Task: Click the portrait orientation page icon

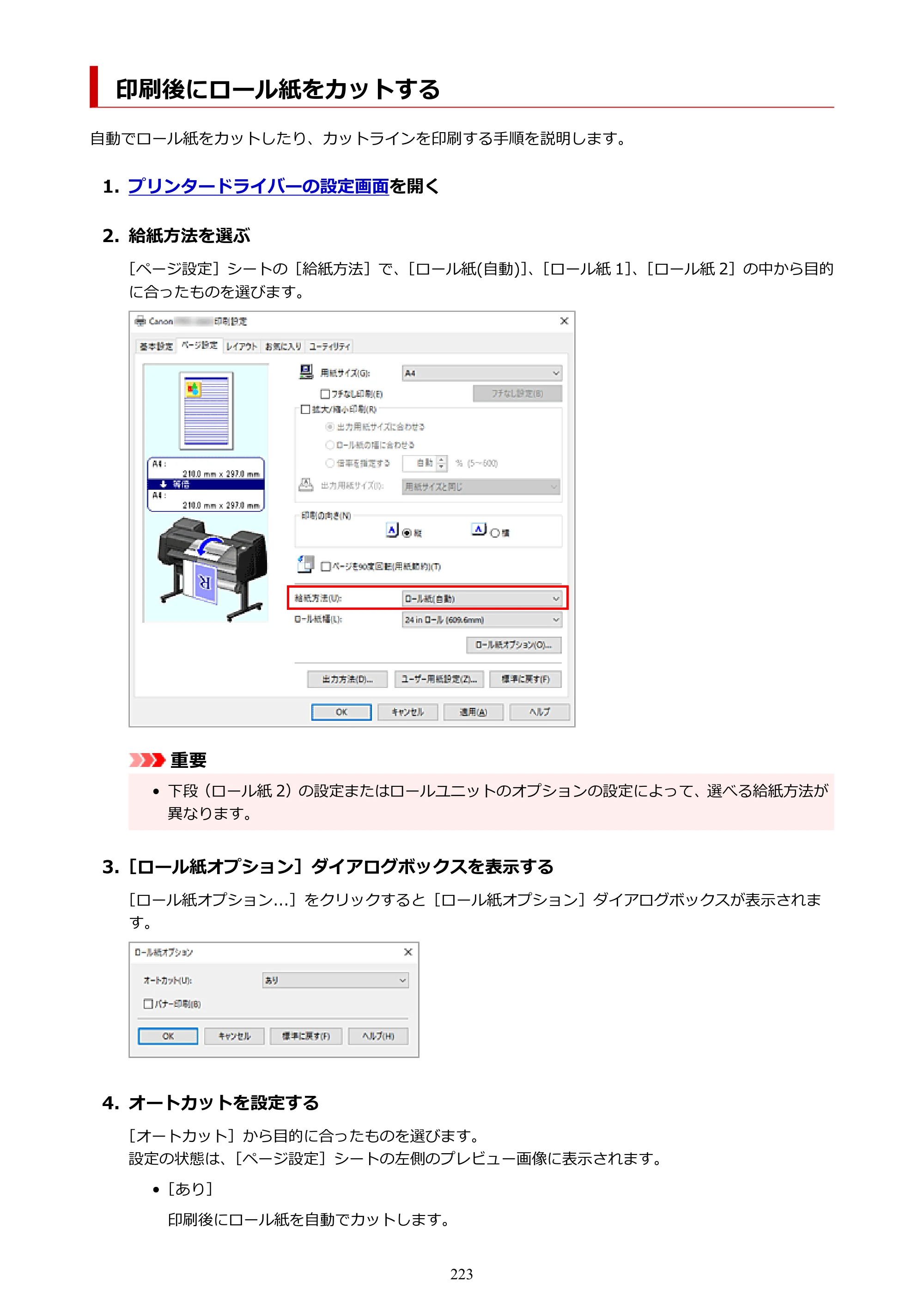Action: (392, 530)
